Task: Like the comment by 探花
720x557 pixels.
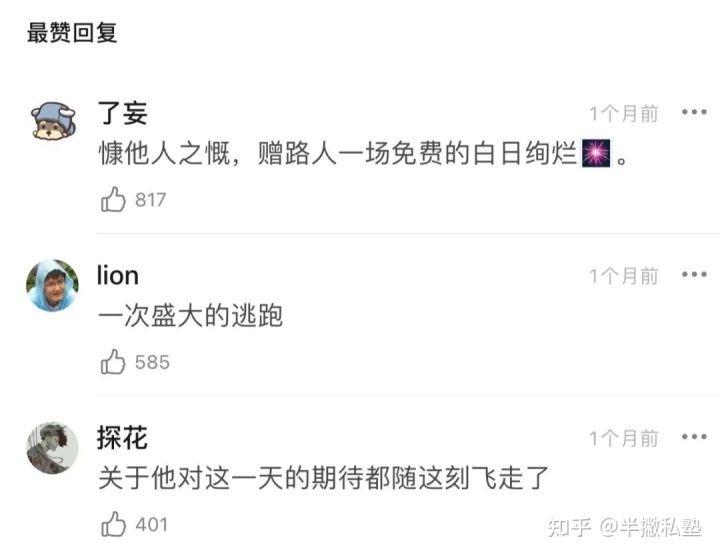Action: [x=113, y=524]
